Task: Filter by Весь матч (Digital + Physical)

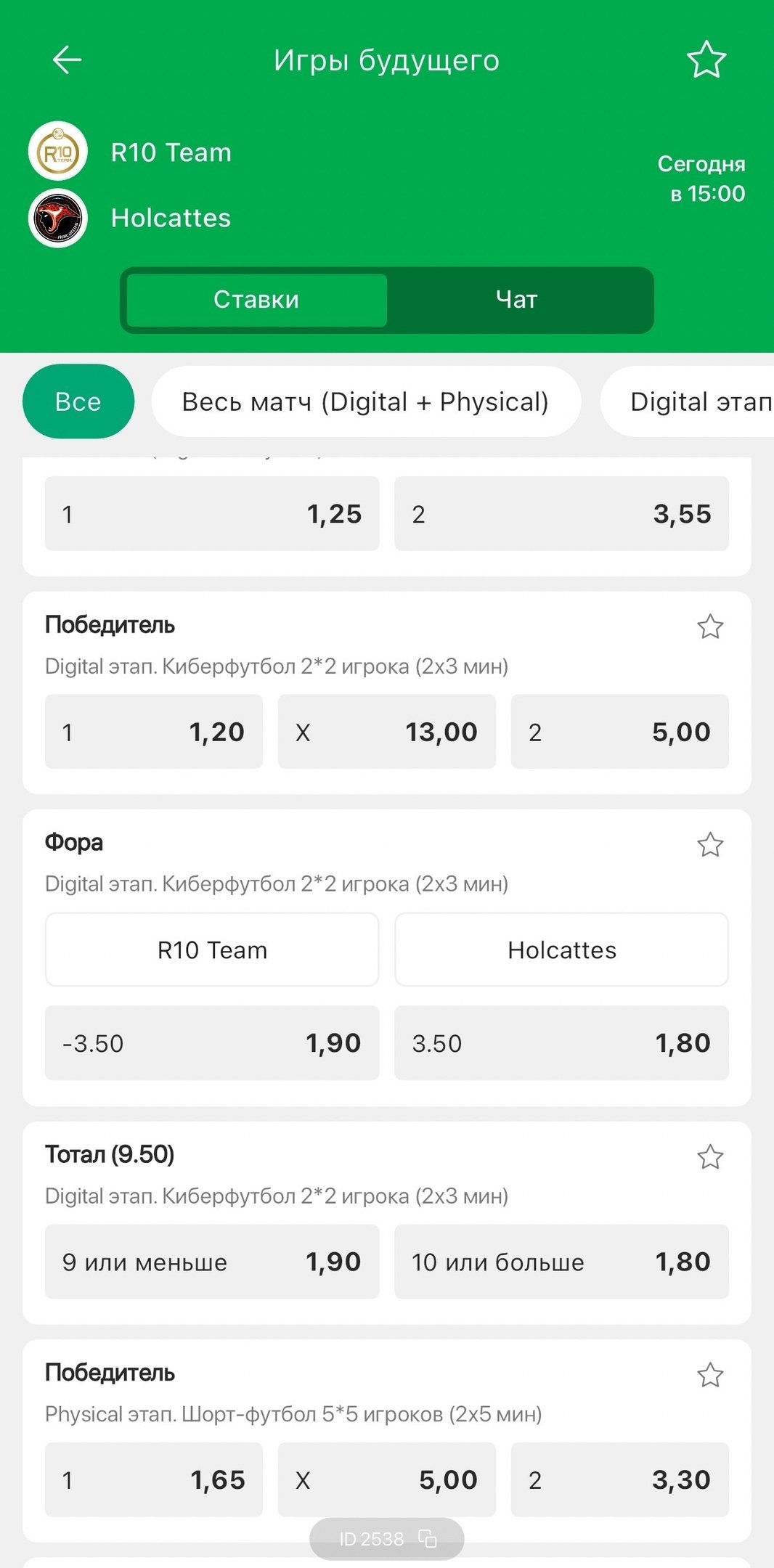Action: (x=365, y=401)
